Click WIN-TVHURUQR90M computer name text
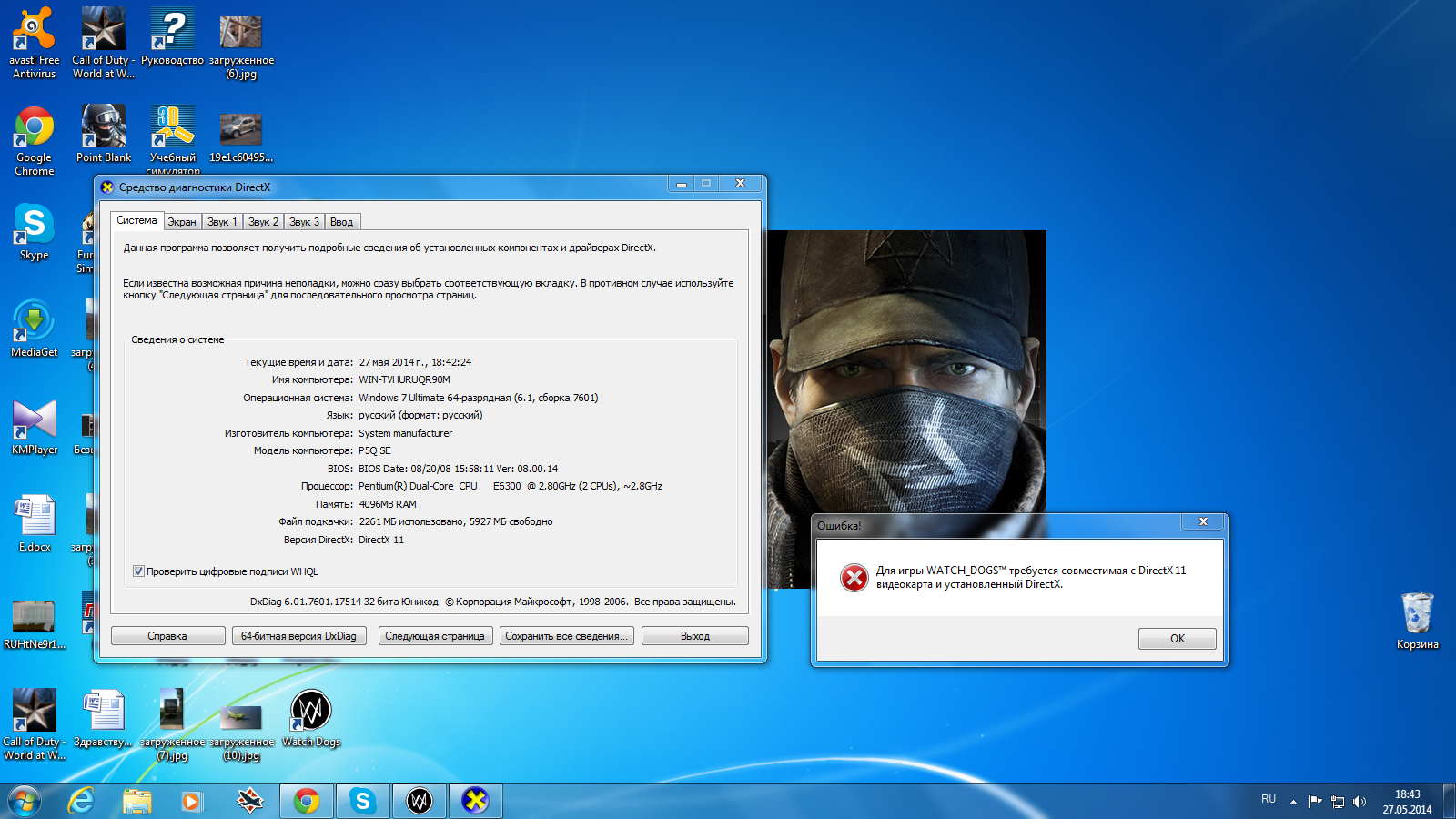Screen dimensions: 1456x819 pos(404,379)
